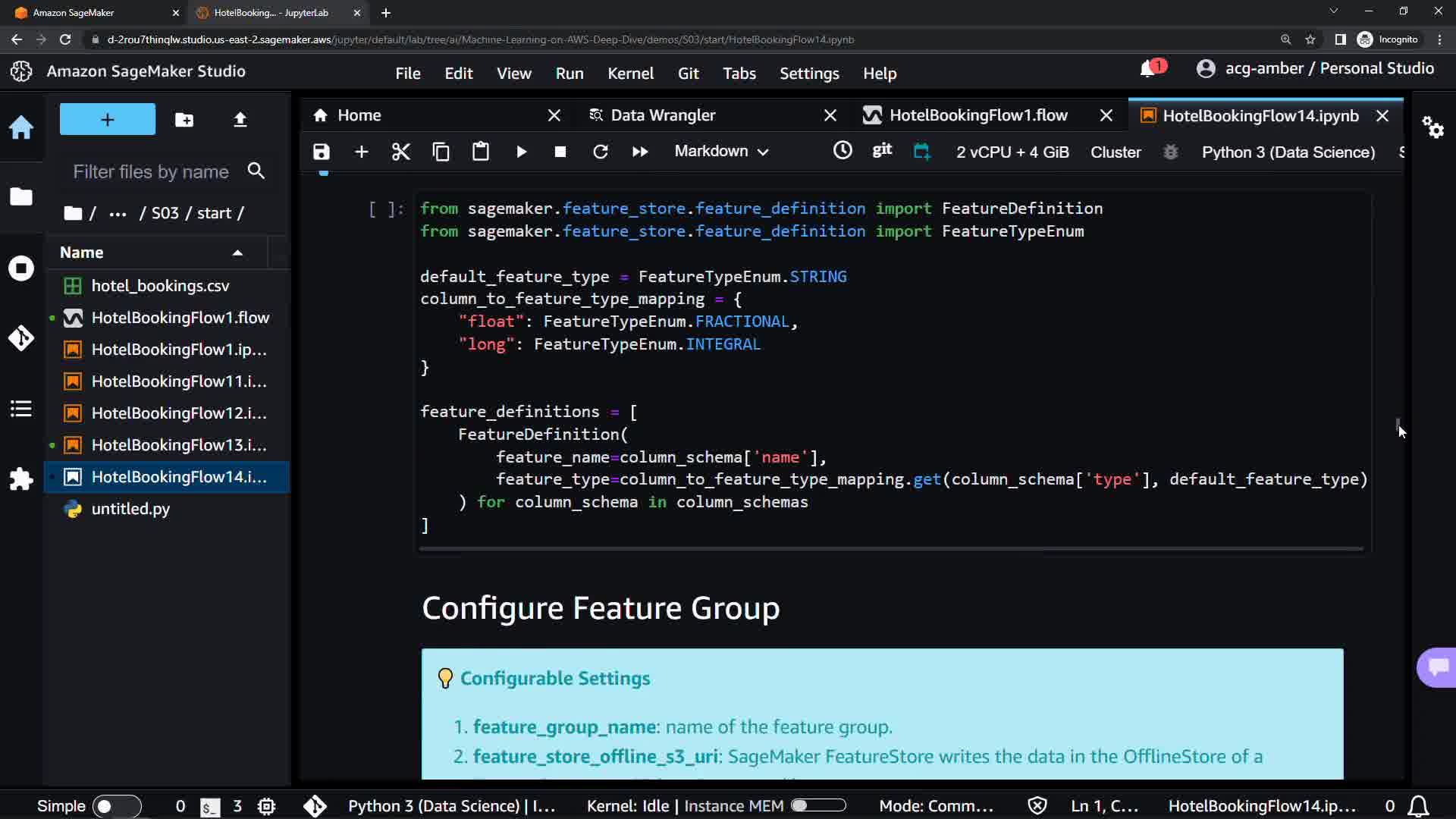
Task: Open the Markdown cell type dropdown
Action: [721, 152]
